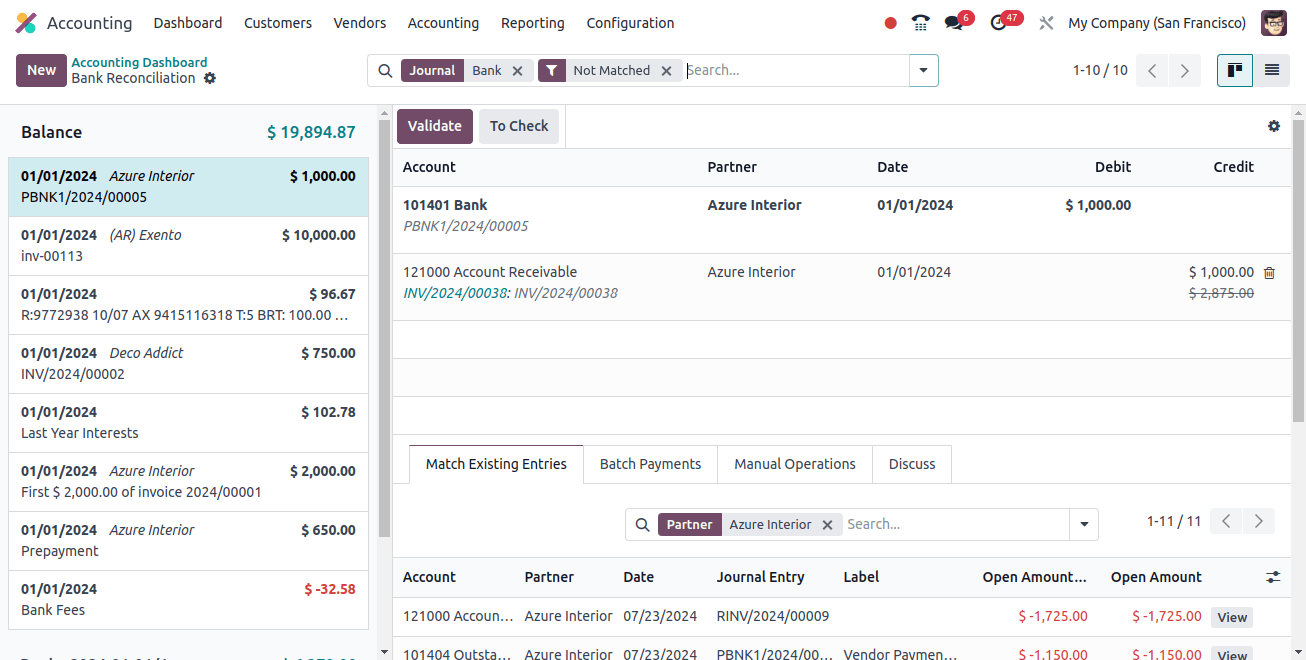1306x660 pixels.
Task: Sort entries by Open Amount column
Action: [1156, 577]
